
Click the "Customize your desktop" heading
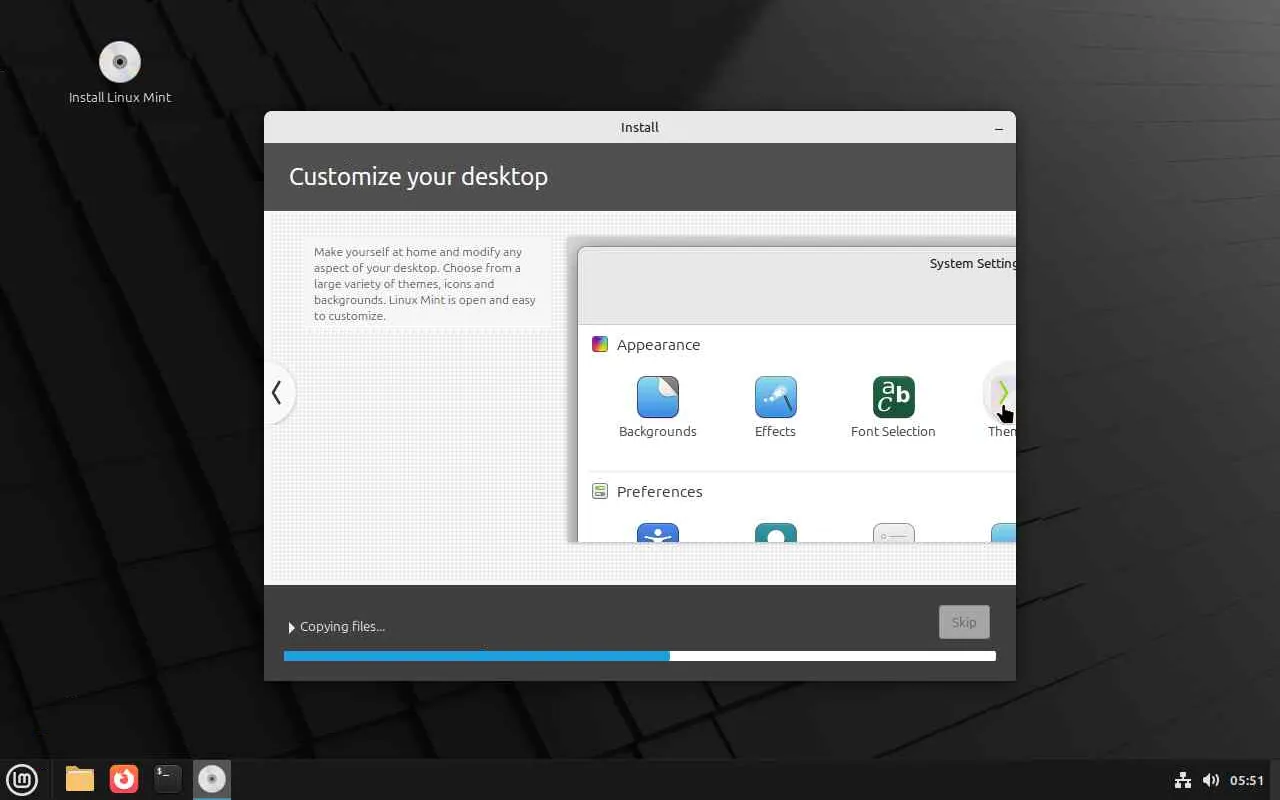point(418,177)
